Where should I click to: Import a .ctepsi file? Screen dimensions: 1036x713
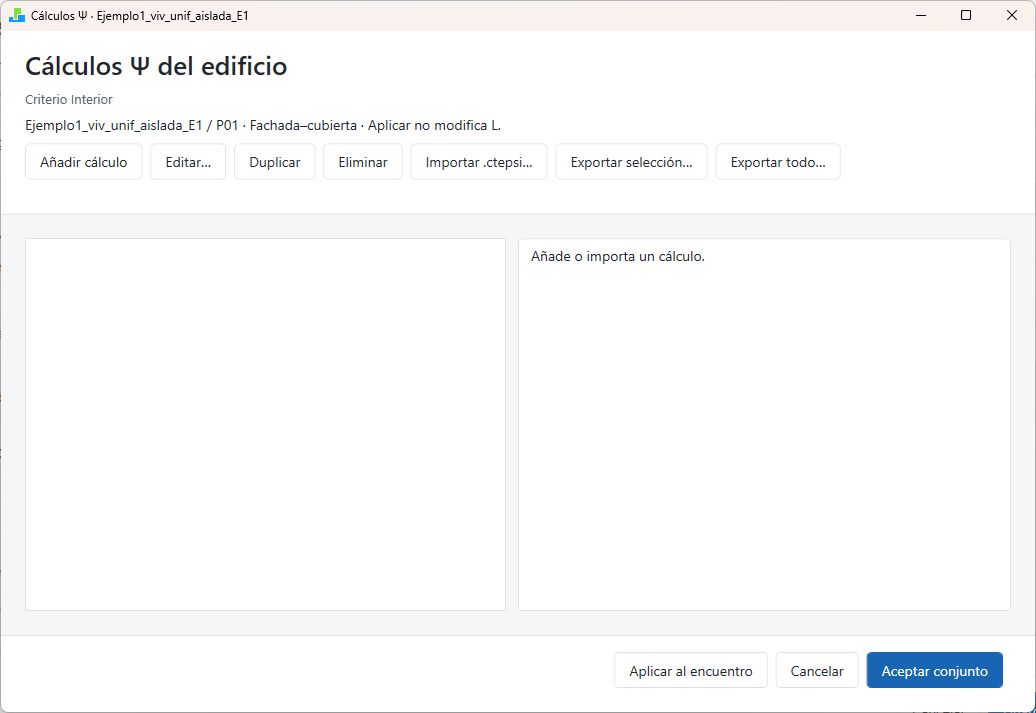point(478,162)
